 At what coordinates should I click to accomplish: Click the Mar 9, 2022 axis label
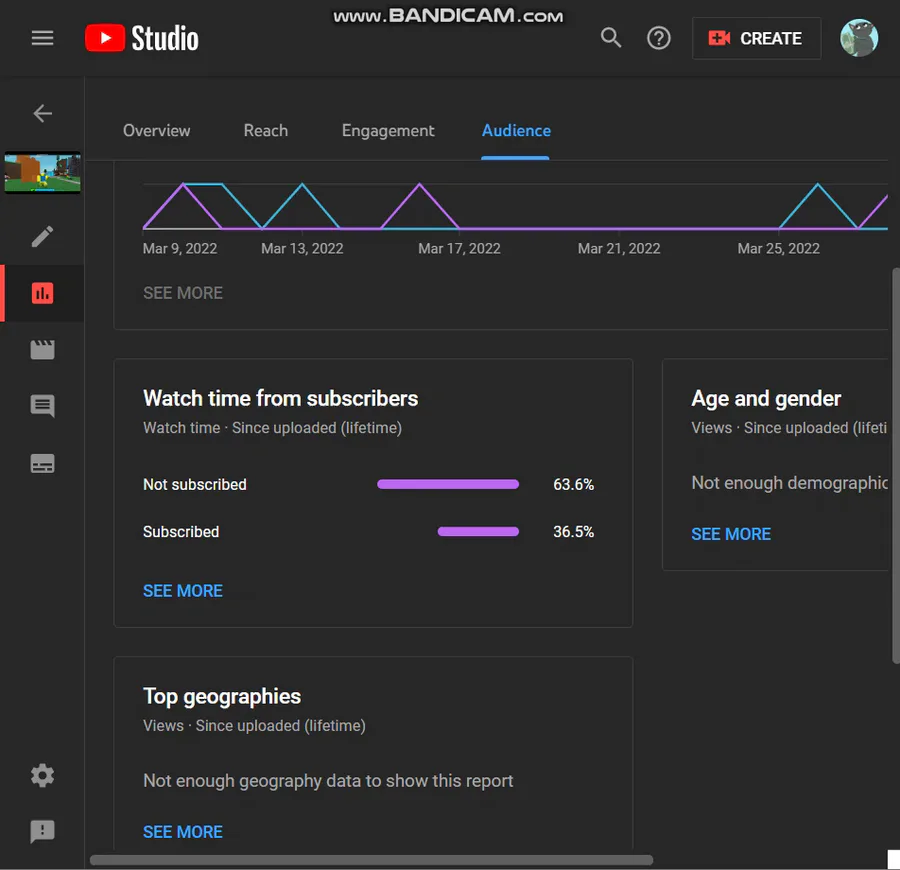click(x=180, y=248)
